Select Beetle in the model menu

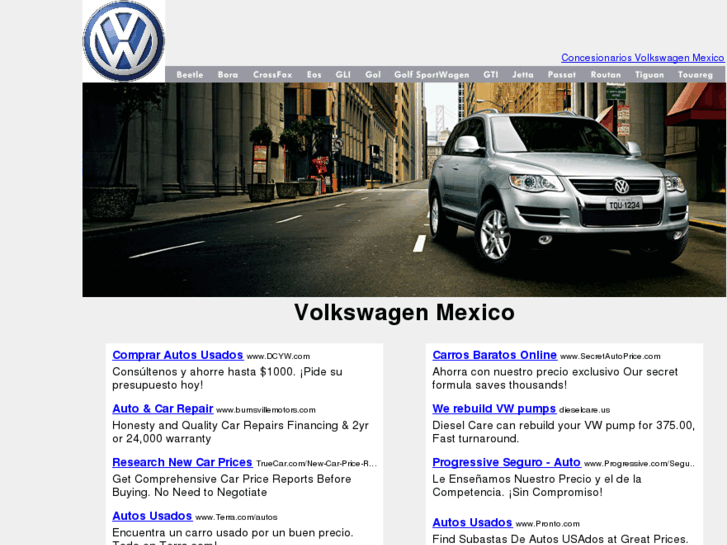(190, 75)
